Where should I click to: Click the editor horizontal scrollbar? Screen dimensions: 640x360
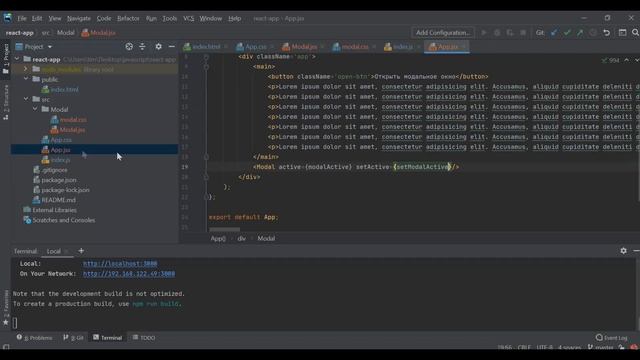point(224,229)
